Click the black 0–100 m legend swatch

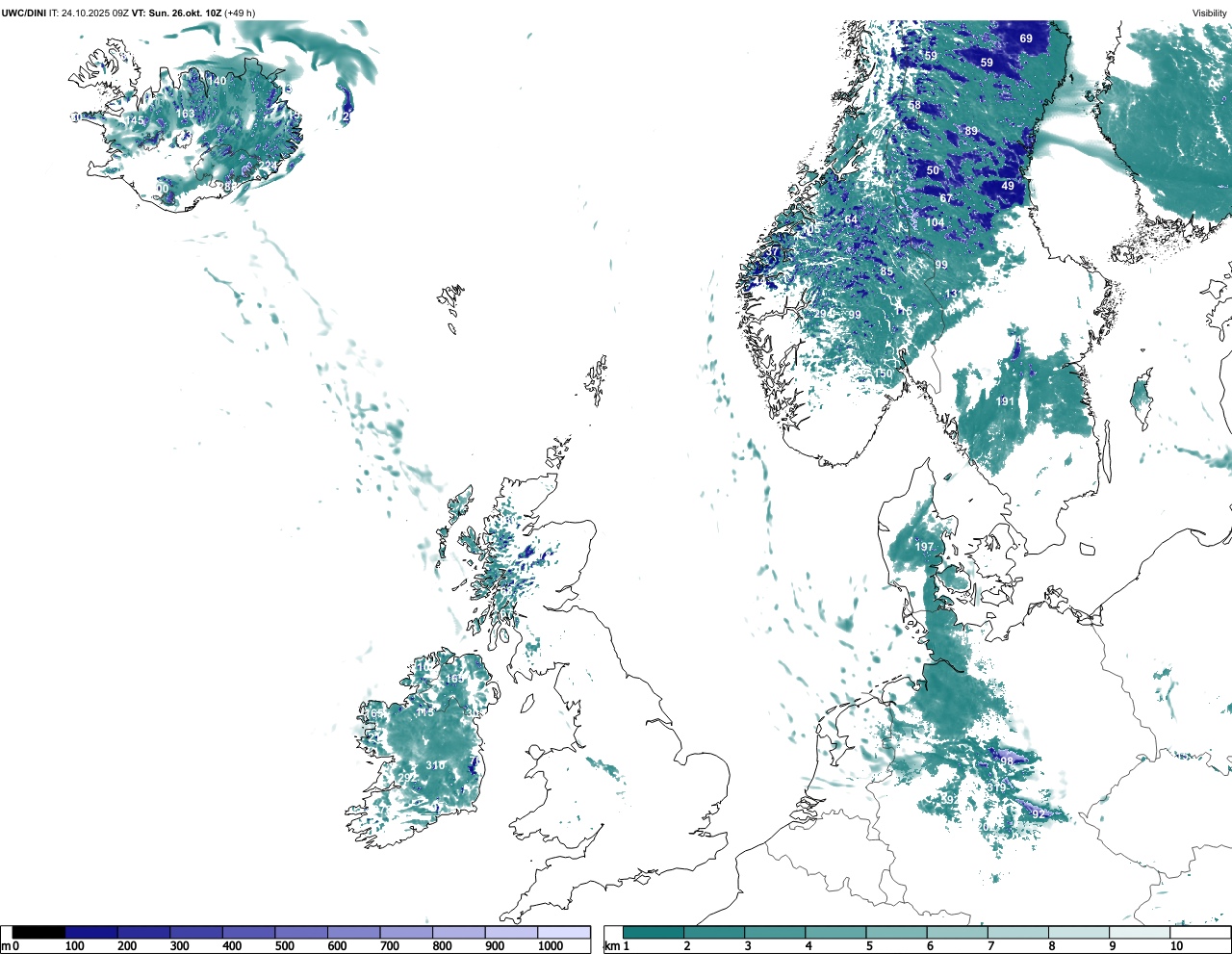[x=39, y=933]
